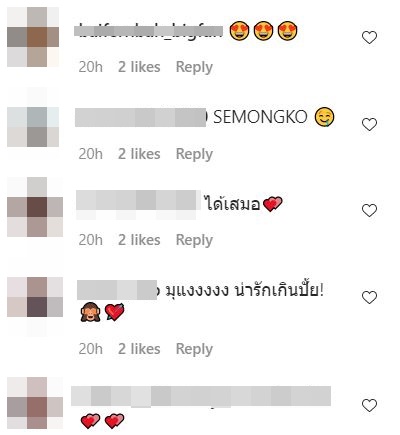Viewport: 400px width, 435px height.
Task: Open the avatar beside the monkey emoji comment
Action: coord(35,297)
